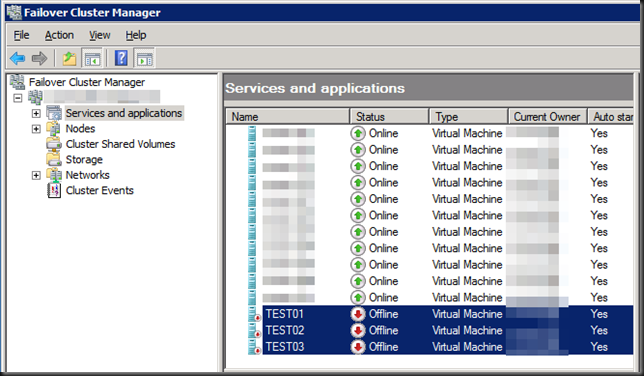Click Virtual Machine type text for TEST02

(467, 330)
